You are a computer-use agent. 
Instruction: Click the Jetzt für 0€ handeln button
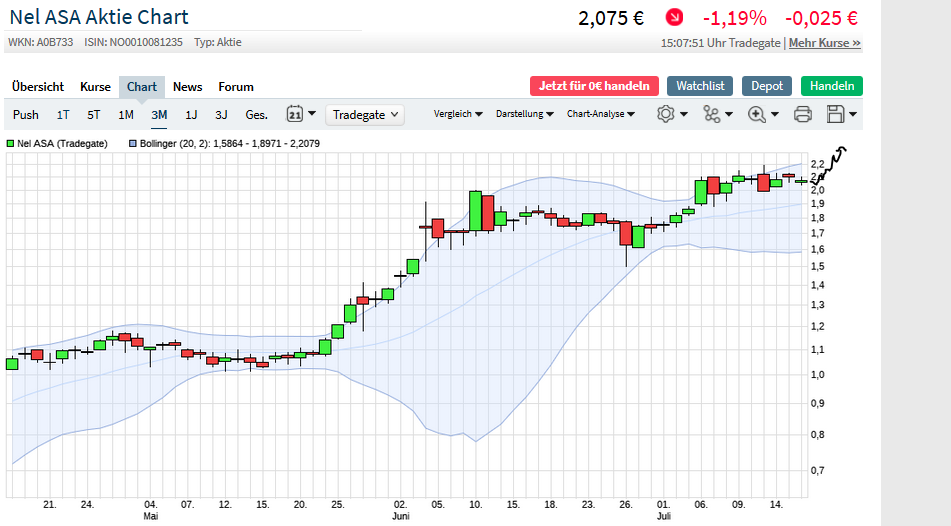(595, 86)
